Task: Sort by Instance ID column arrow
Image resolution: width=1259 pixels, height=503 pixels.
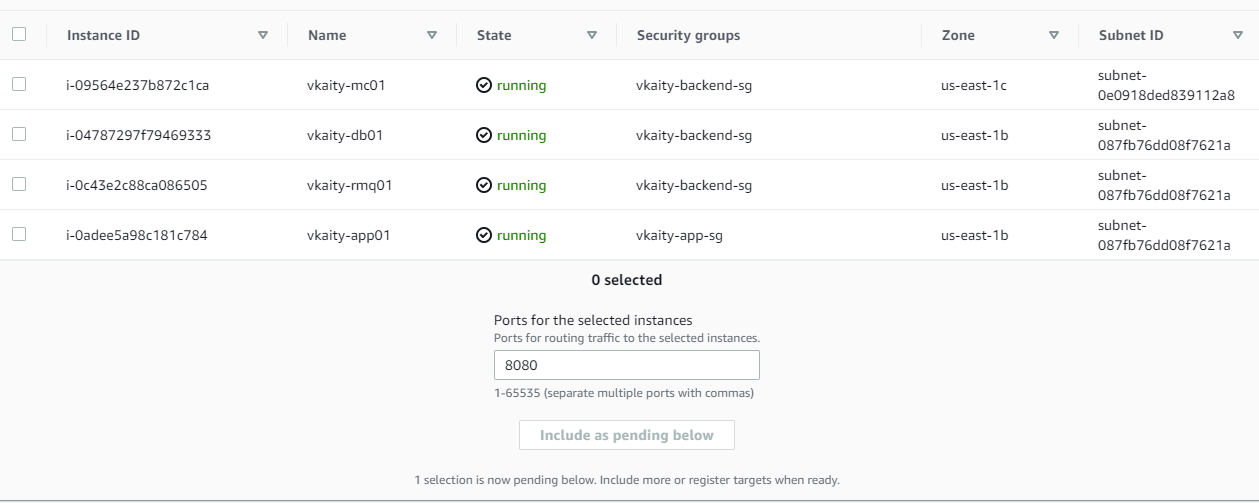Action: point(263,35)
